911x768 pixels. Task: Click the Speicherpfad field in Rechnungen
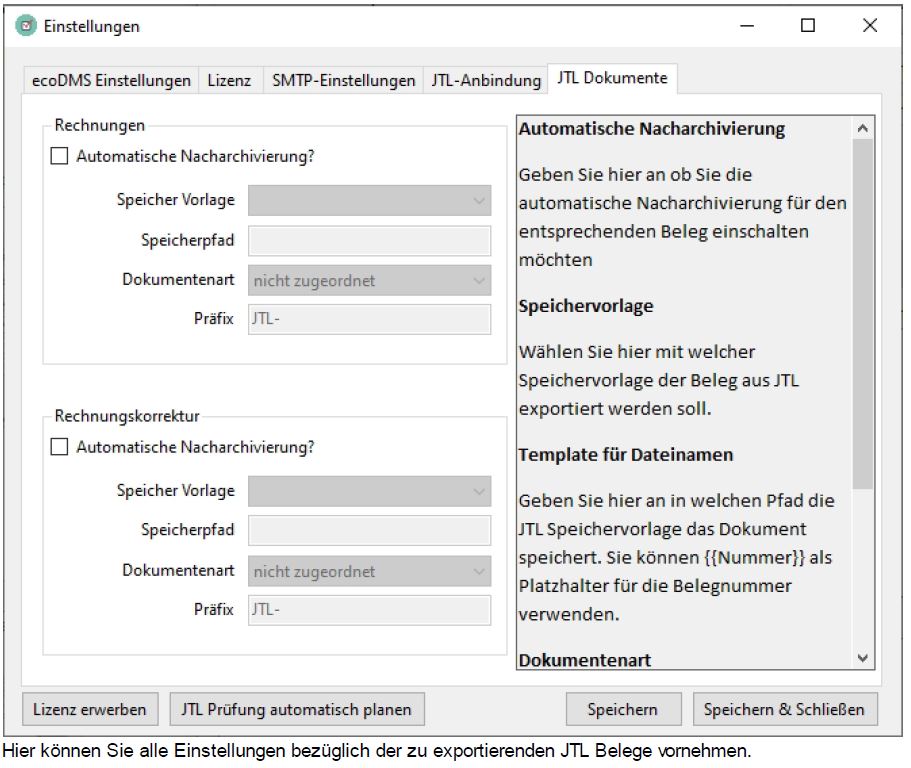click(x=370, y=241)
